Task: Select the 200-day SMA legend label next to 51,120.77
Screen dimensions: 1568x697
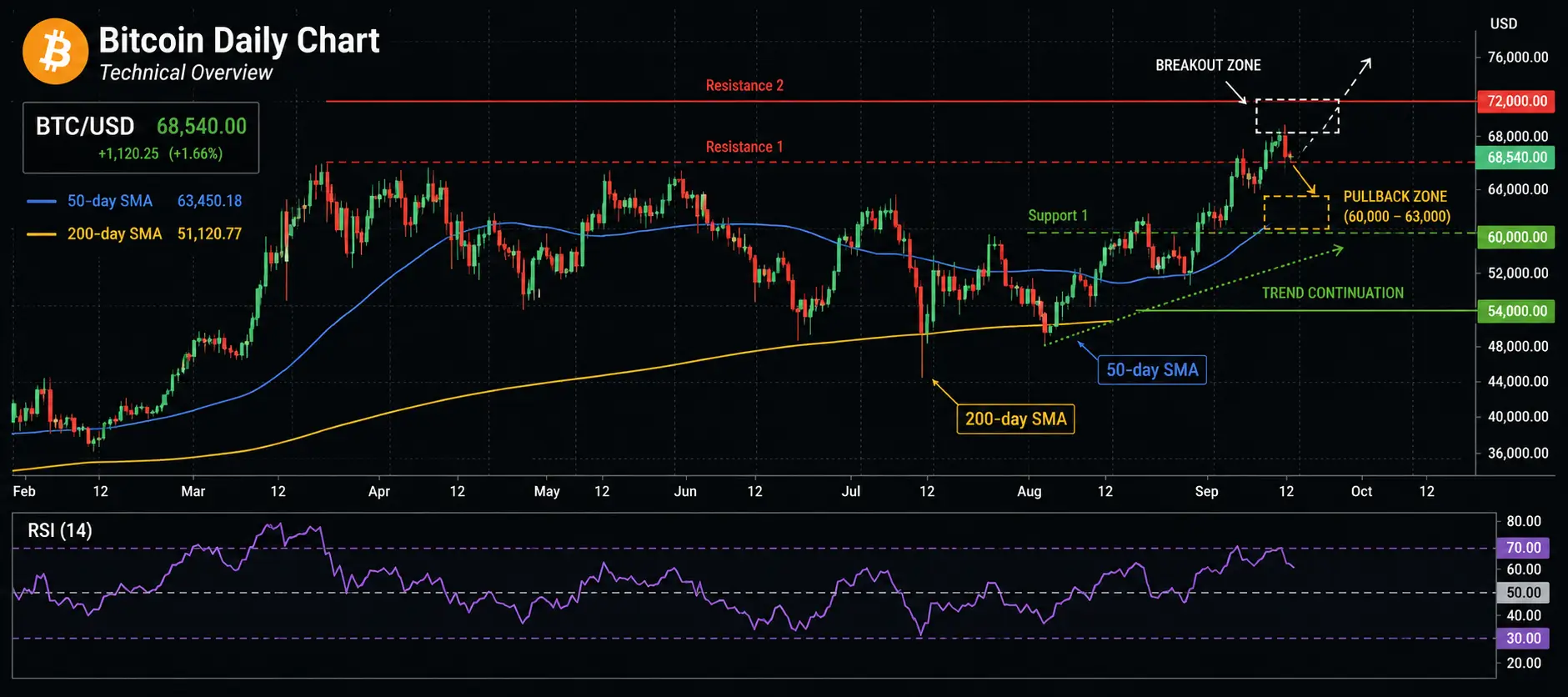Action: click(115, 234)
